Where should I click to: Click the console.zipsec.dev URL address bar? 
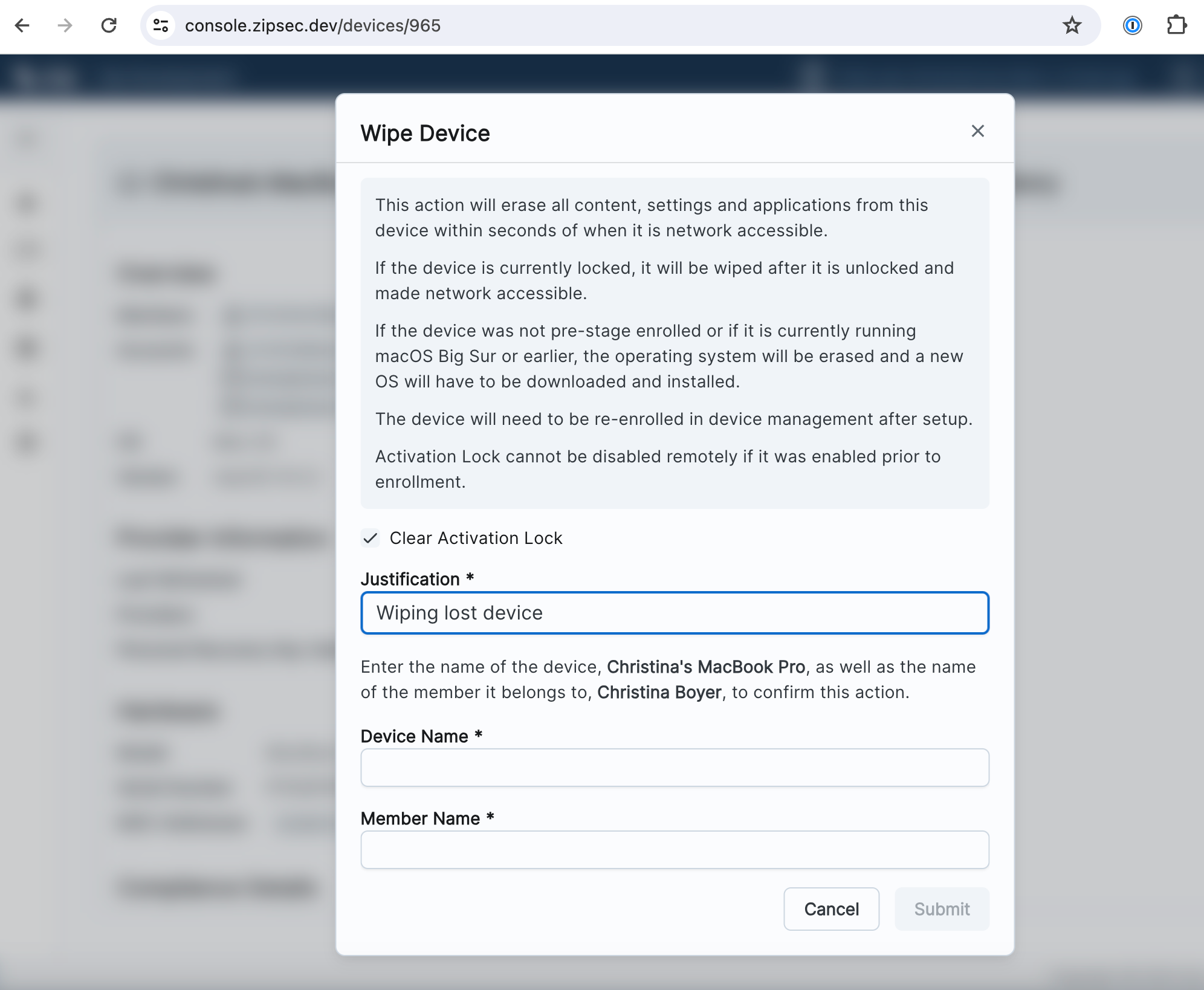[x=544, y=25]
